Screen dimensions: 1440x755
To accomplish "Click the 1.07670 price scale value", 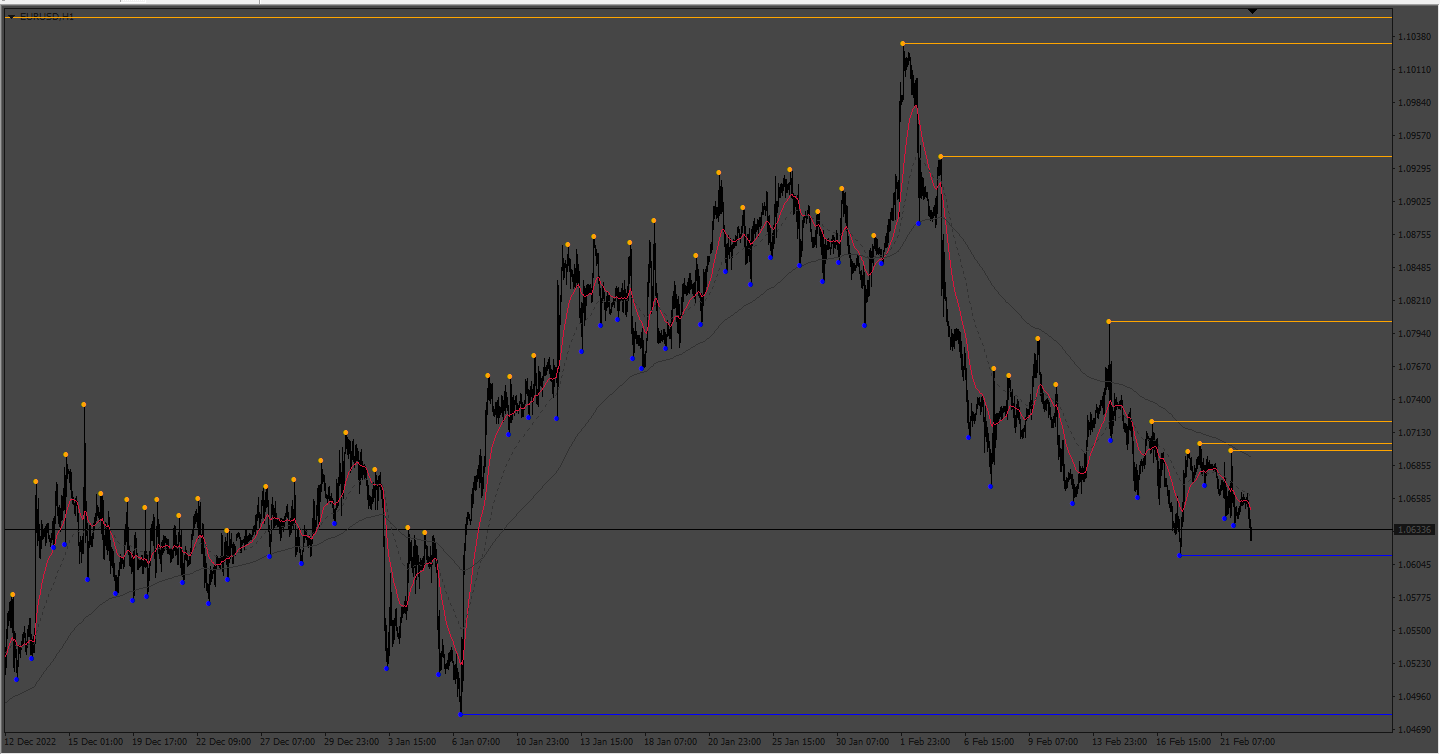I will coord(1414,367).
